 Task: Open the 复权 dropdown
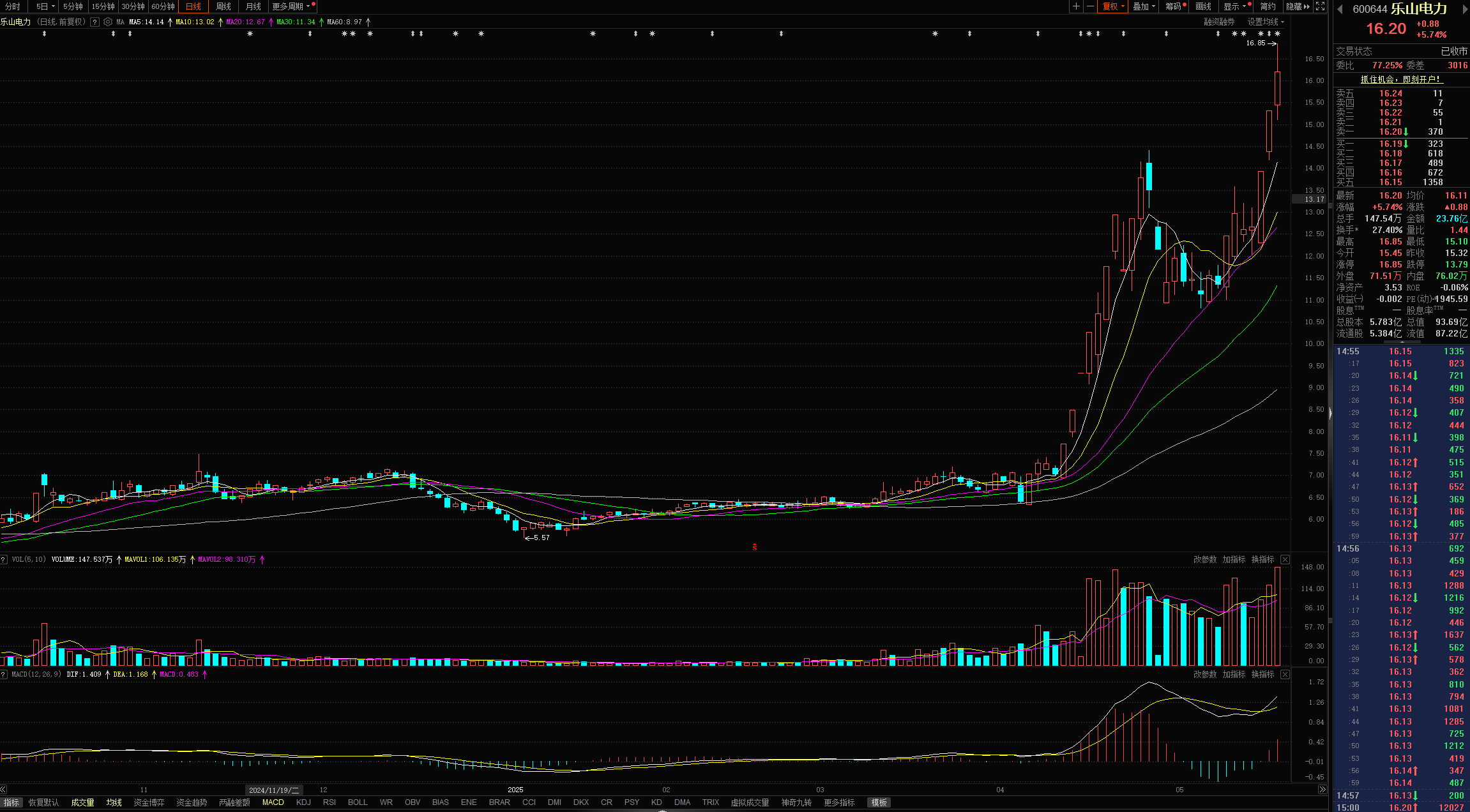pyautogui.click(x=1114, y=6)
